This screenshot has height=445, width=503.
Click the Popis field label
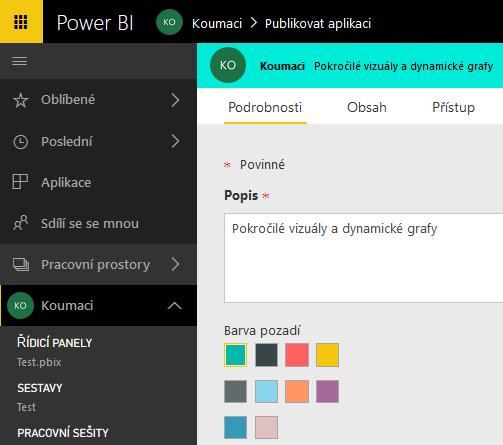[241, 195]
